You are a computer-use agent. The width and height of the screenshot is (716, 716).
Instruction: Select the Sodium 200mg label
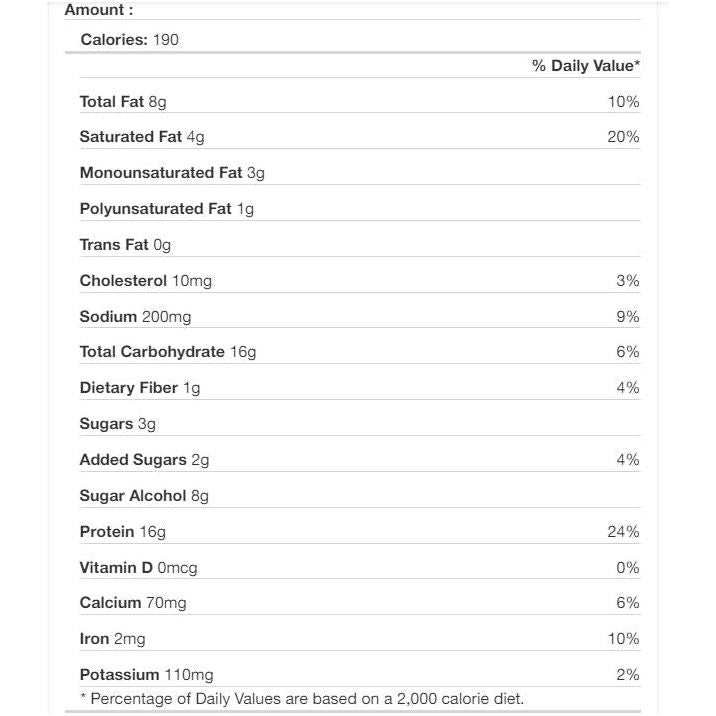pos(135,317)
